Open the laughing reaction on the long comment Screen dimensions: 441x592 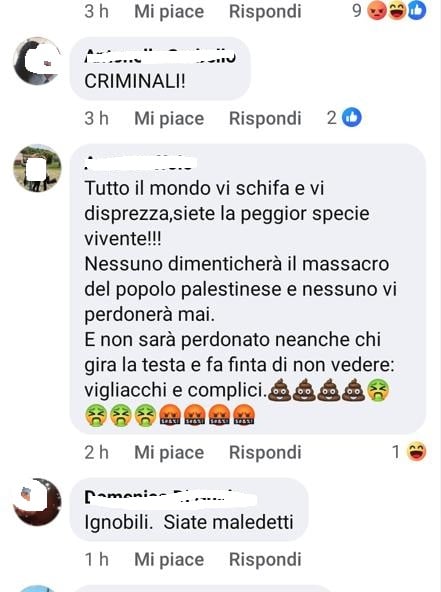417,452
